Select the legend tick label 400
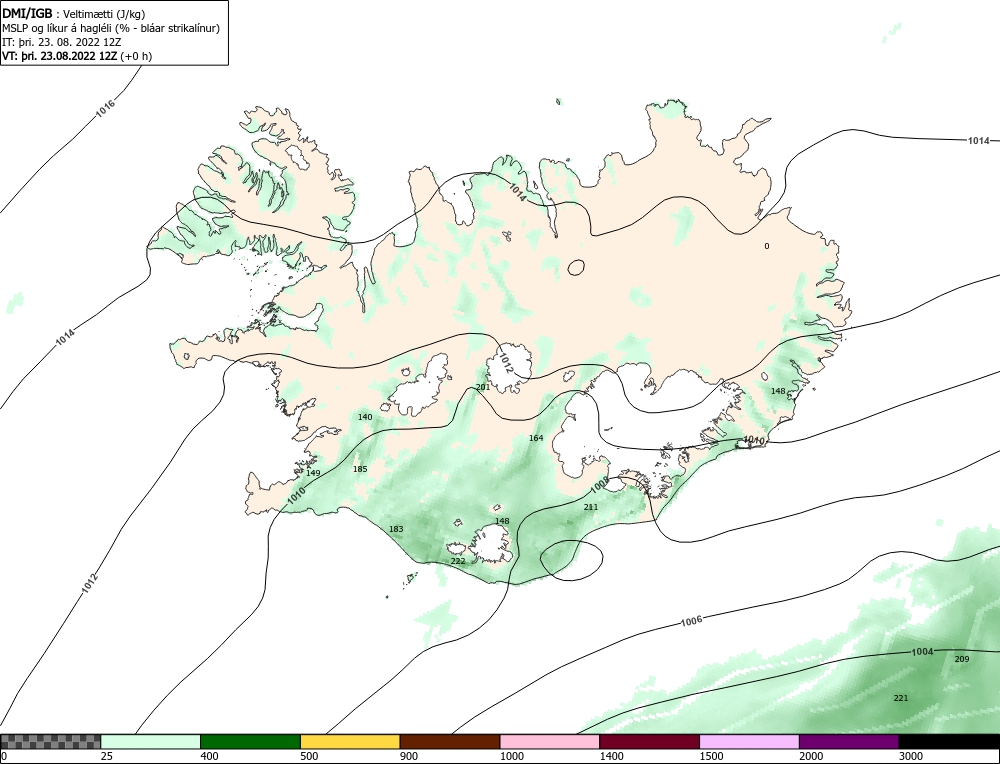This screenshot has width=1000, height=764. 209,756
